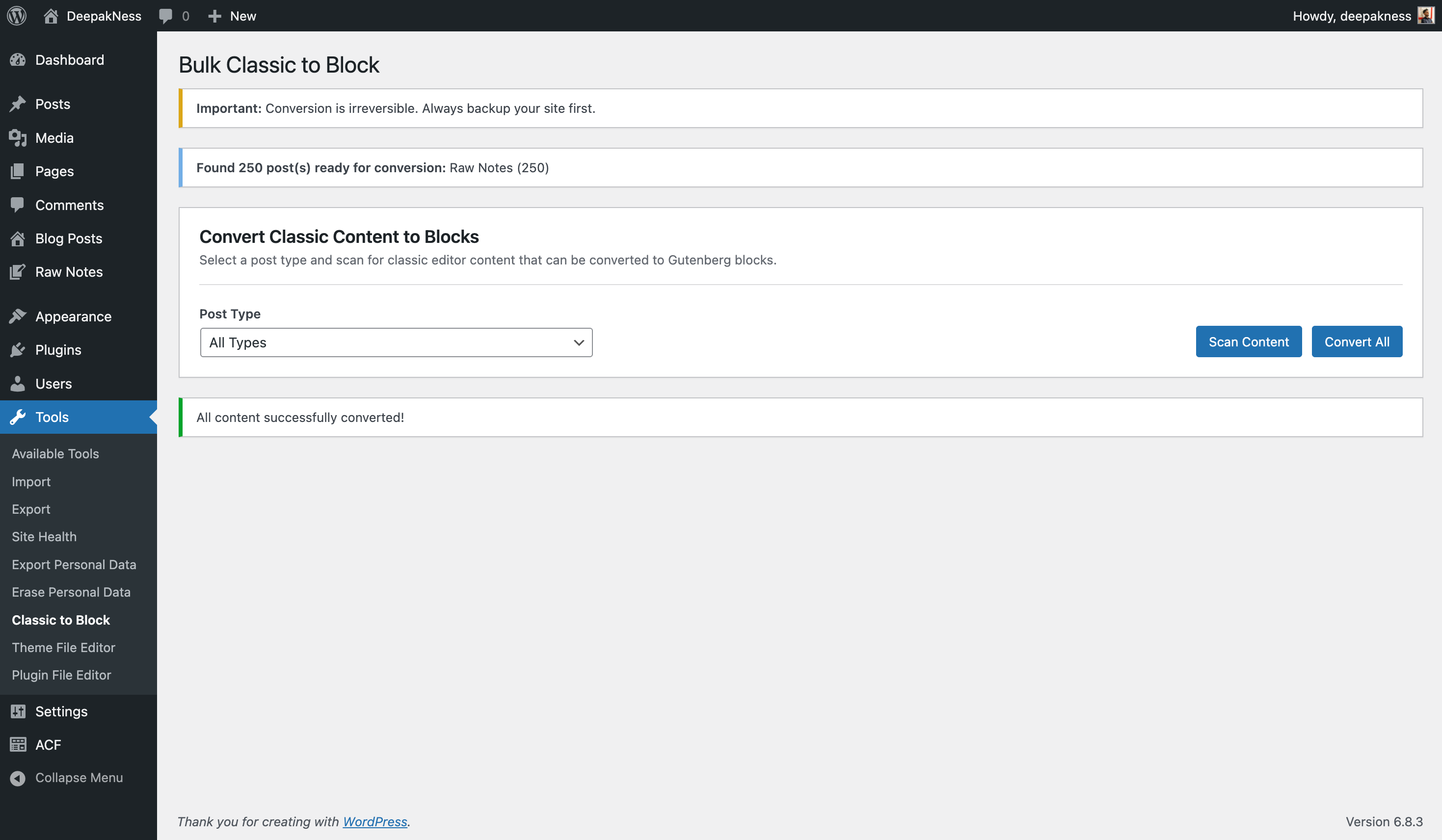Click the Pages stacked-pages icon
Screen dimensions: 1442x840
(18, 171)
